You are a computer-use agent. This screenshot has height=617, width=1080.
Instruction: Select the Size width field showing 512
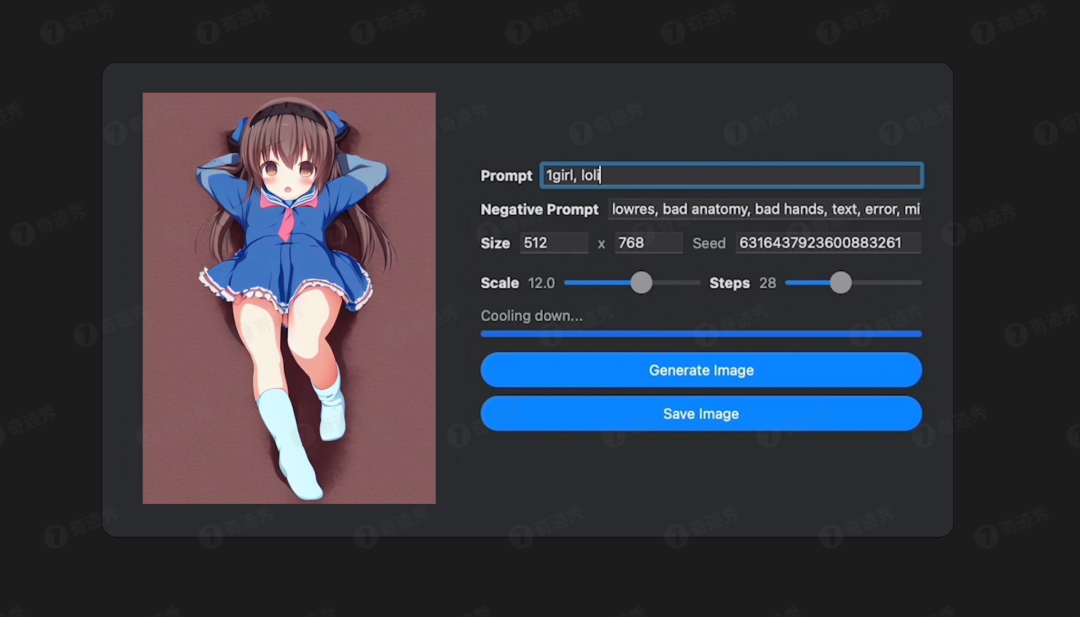(x=554, y=242)
